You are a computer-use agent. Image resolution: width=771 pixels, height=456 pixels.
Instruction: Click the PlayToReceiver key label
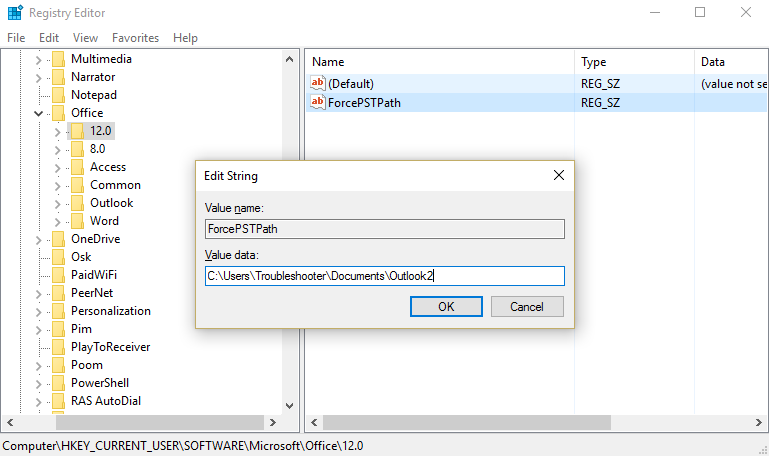coord(110,347)
